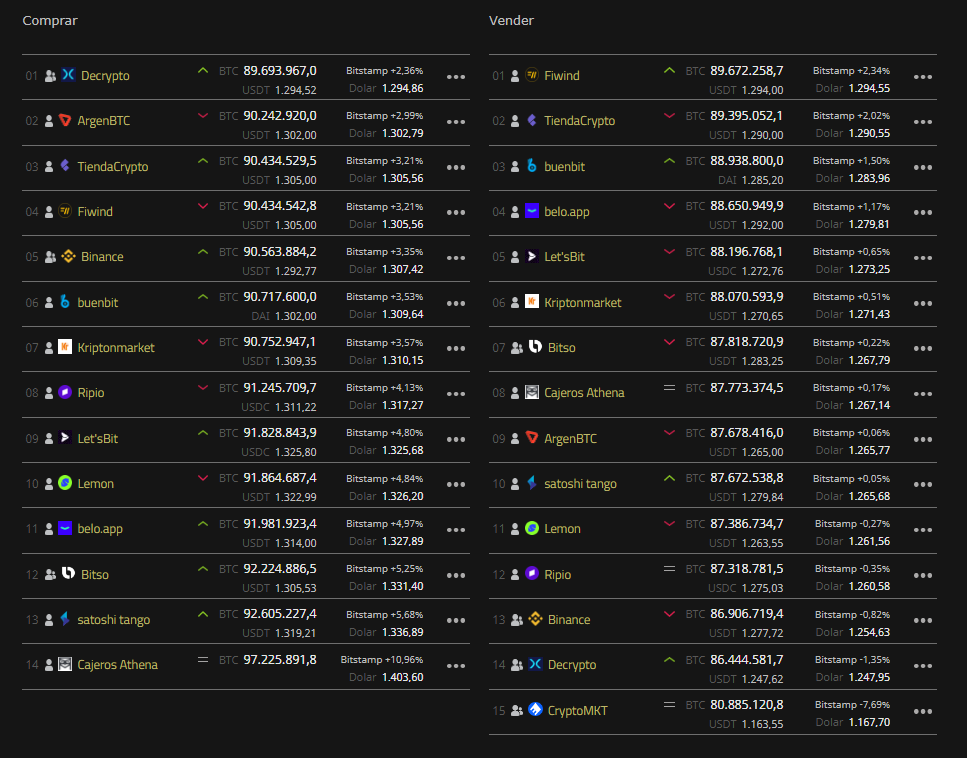Open the ArgenBTC link in Vender
Screen dimensions: 967x758
[570, 439]
